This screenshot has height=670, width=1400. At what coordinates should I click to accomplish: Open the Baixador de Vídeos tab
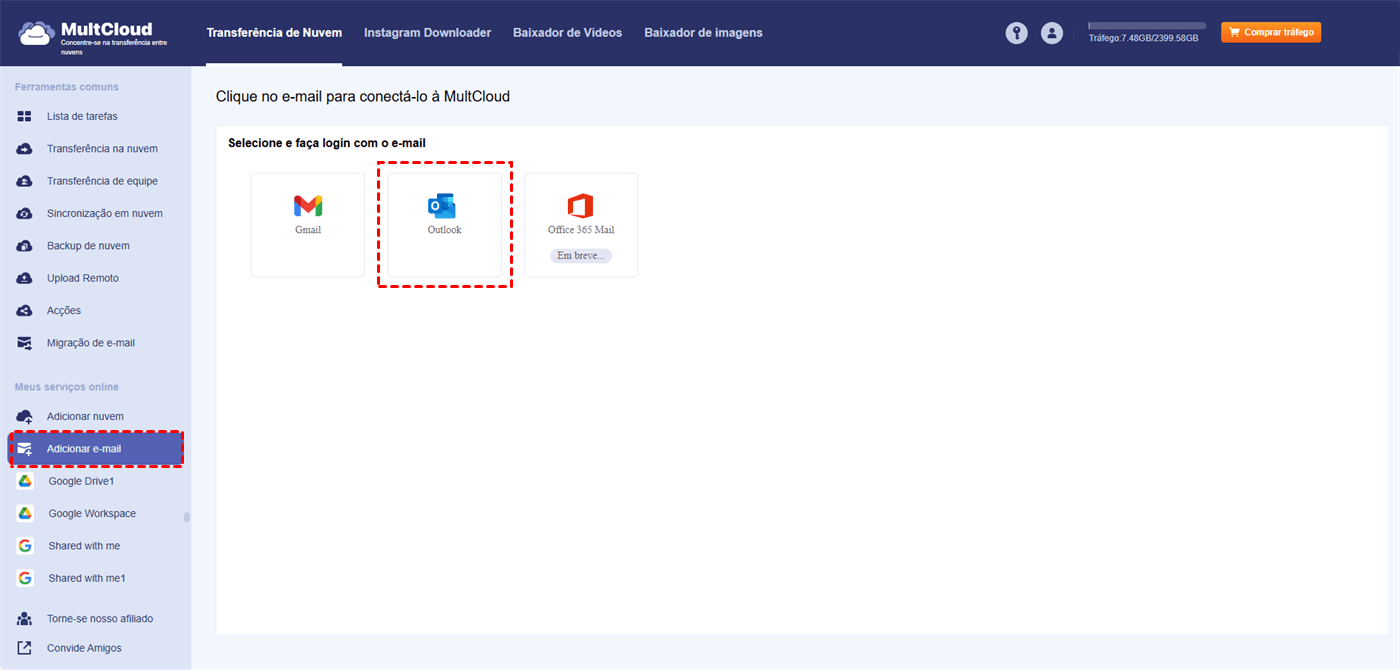point(567,33)
